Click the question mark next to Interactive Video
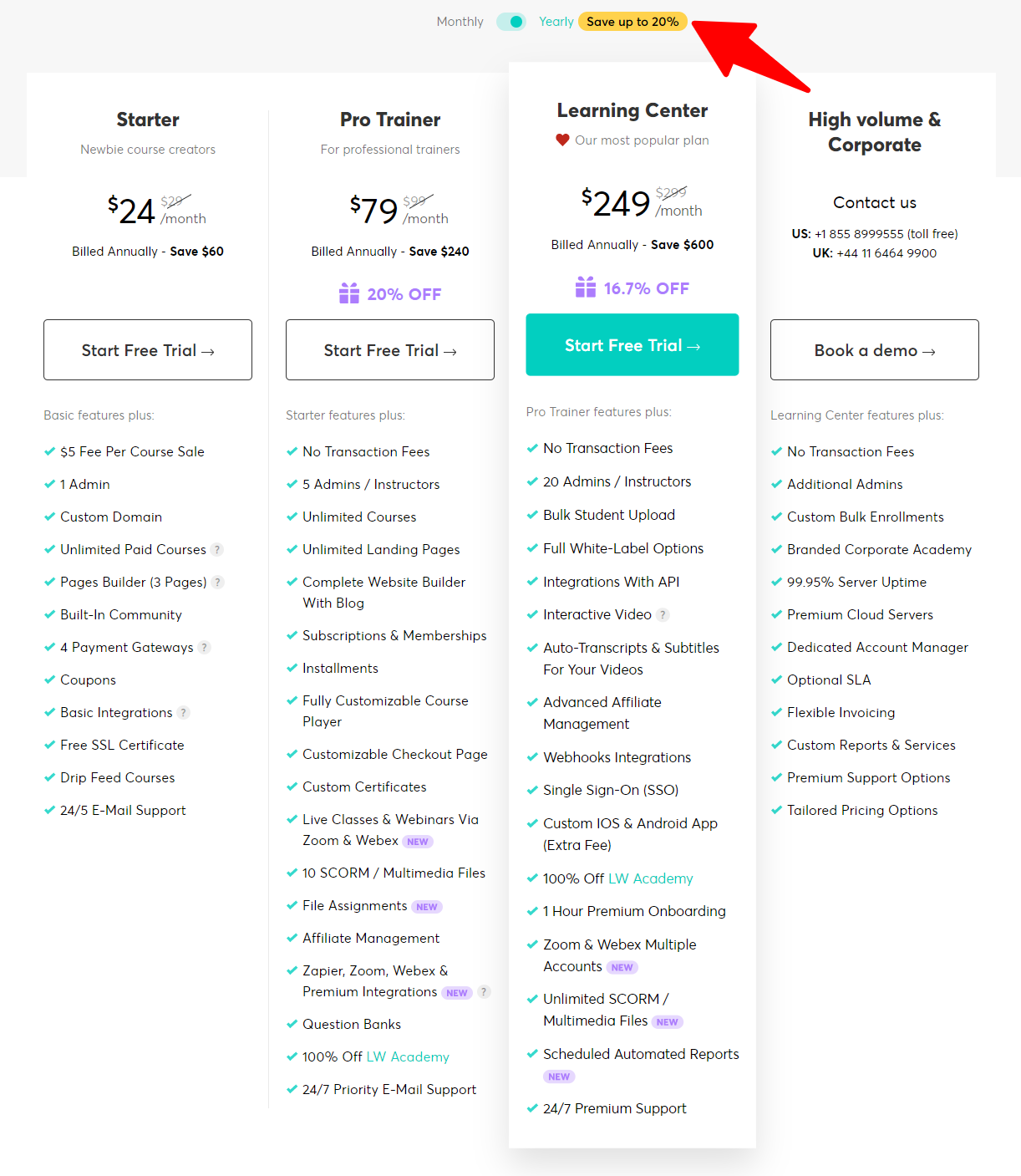Viewport: 1021px width, 1176px height. click(663, 614)
